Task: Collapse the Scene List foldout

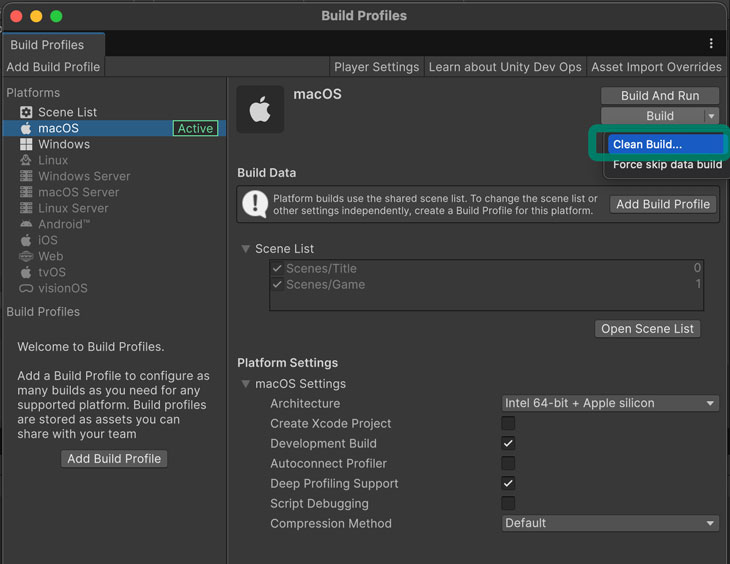Action: point(245,249)
